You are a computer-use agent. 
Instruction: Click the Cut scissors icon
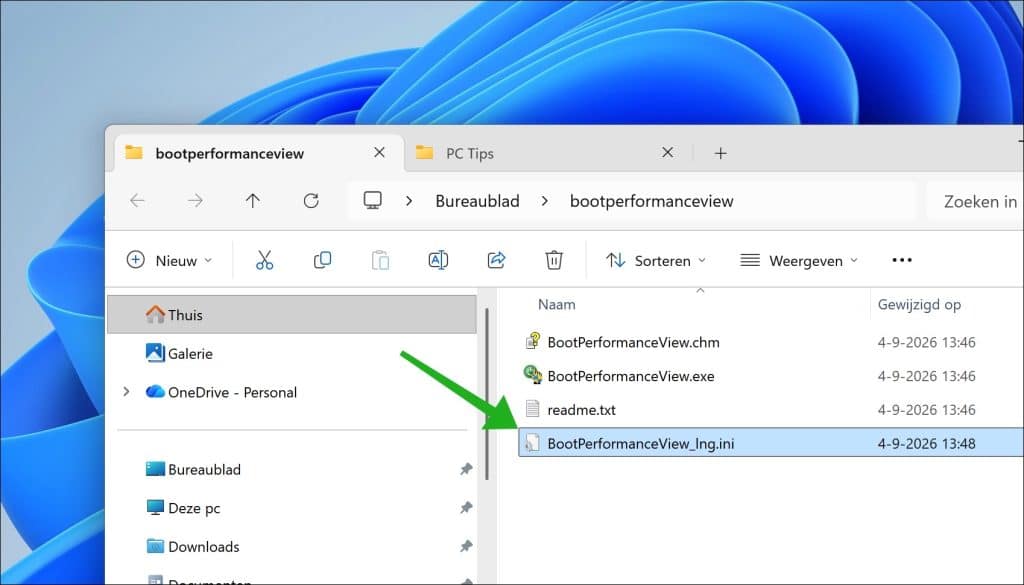click(x=264, y=260)
